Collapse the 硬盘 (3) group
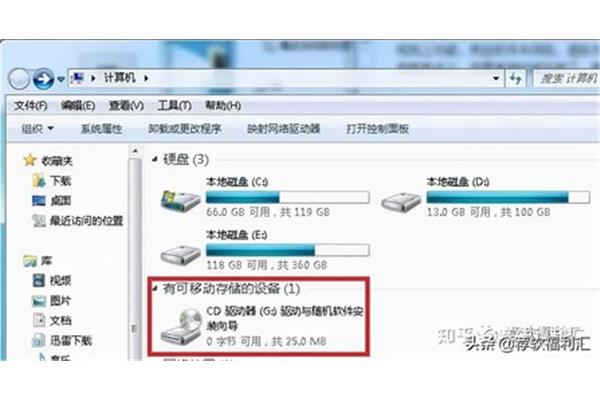This screenshot has height=400, width=600. point(155,159)
